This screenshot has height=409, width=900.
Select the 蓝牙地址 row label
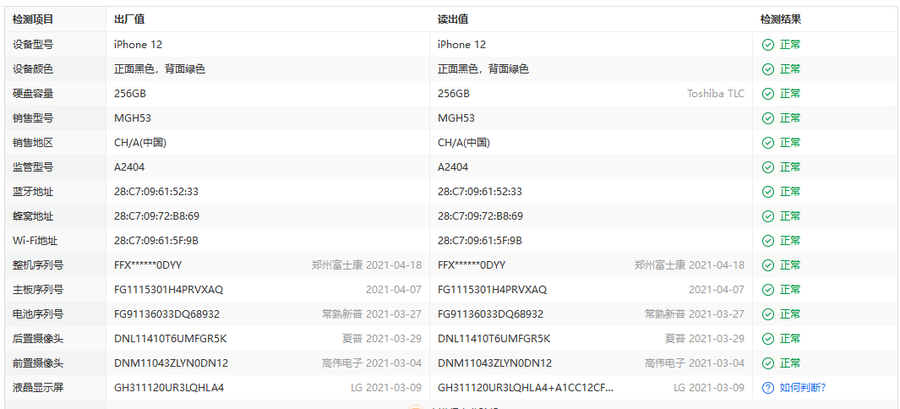tap(33, 192)
